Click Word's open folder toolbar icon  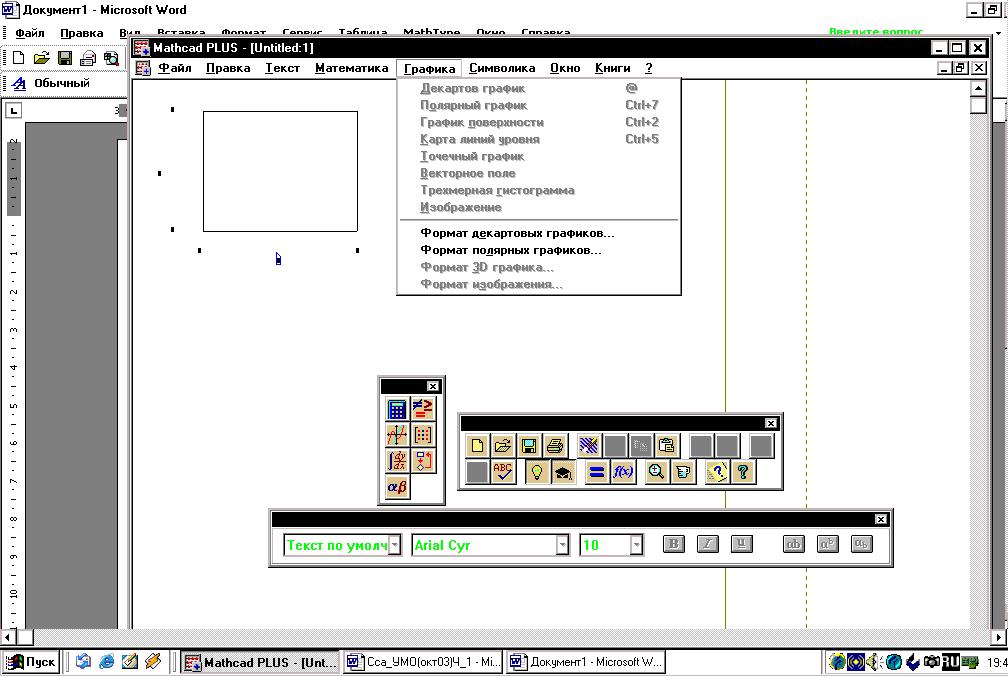click(x=42, y=58)
